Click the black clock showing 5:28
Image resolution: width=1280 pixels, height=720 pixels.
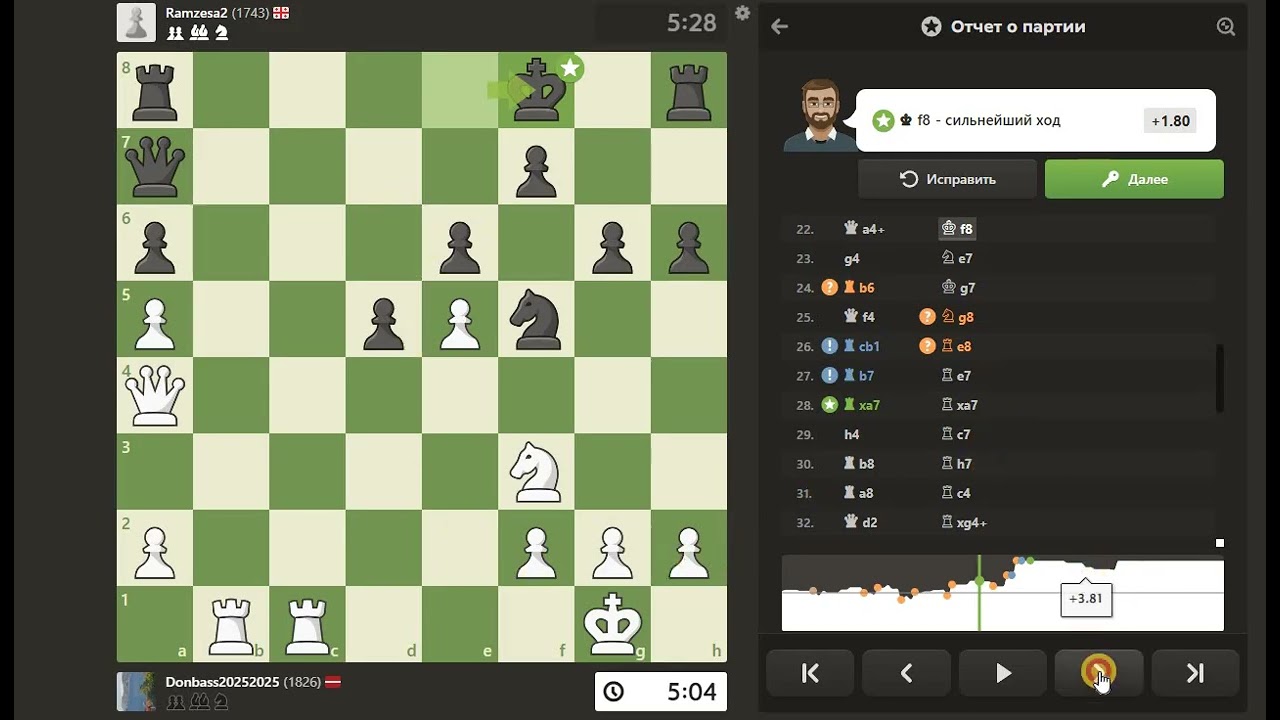click(x=660, y=22)
